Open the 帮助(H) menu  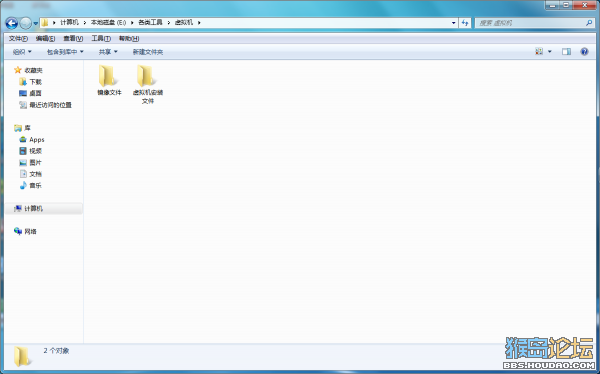pos(129,39)
